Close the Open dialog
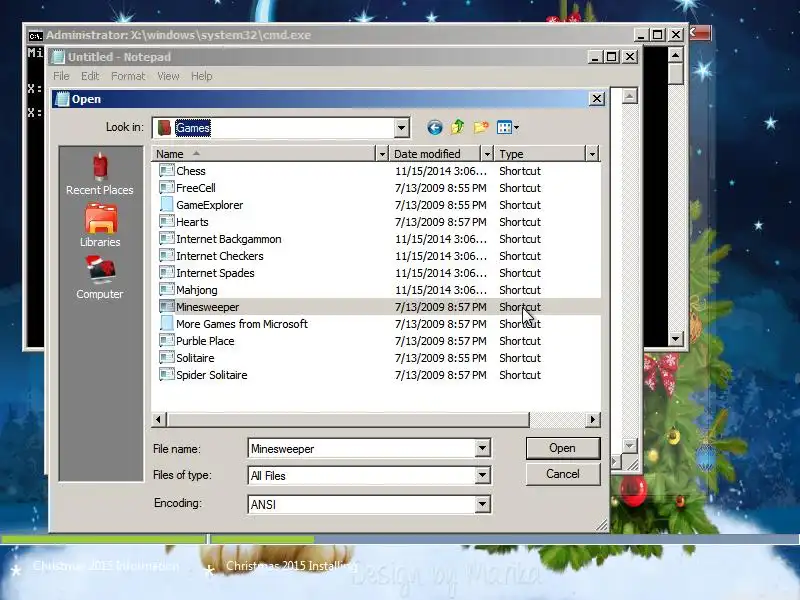800x600 pixels. coord(597,98)
